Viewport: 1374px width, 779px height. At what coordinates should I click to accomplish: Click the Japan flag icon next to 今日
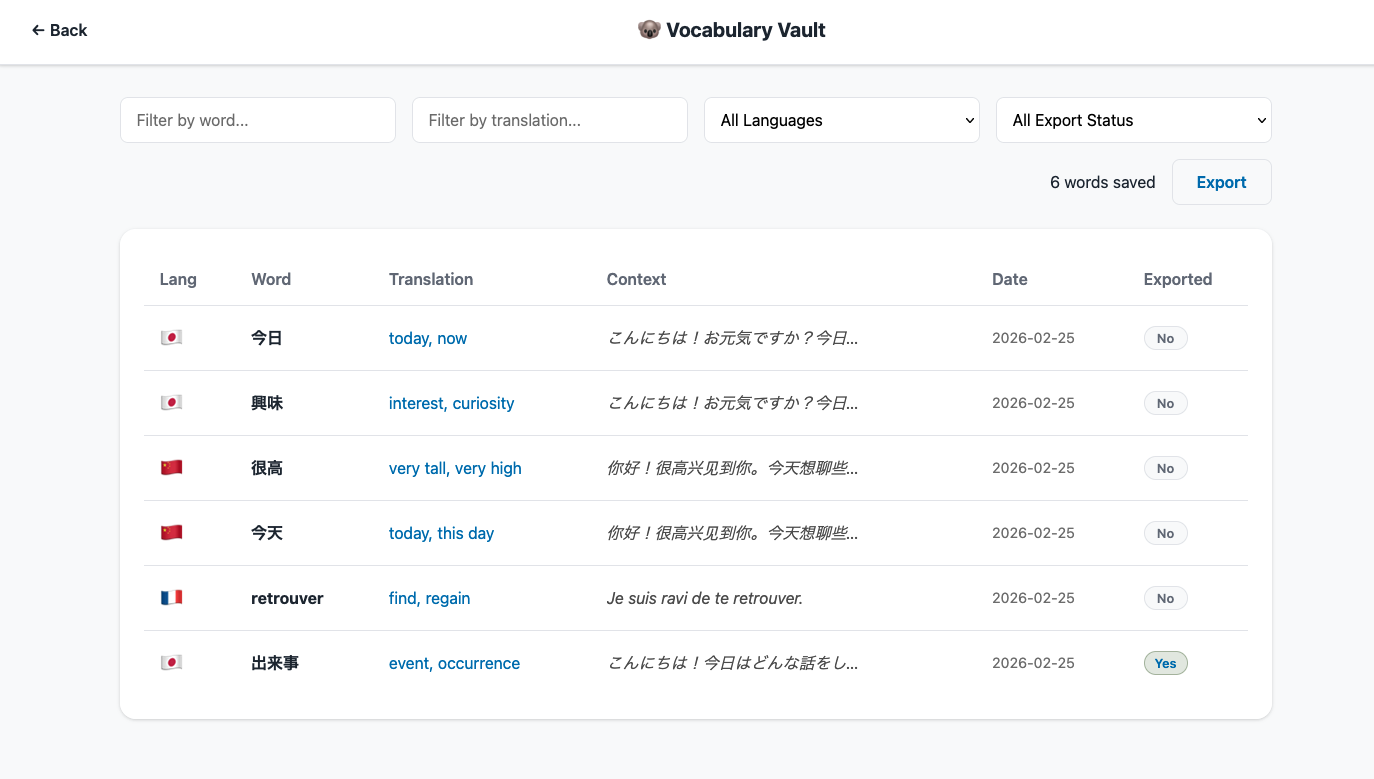[x=171, y=337]
